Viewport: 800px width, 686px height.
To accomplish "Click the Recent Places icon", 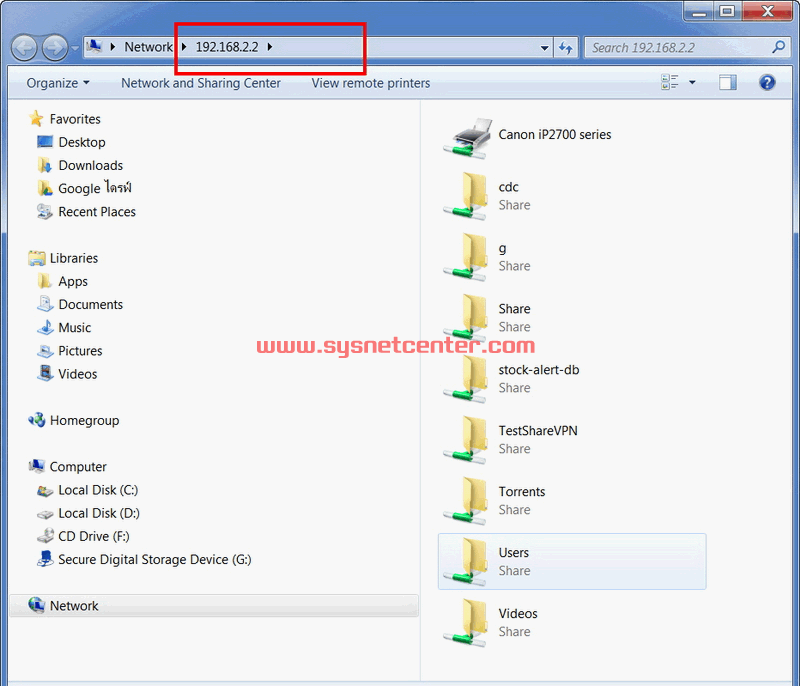I will [45, 212].
